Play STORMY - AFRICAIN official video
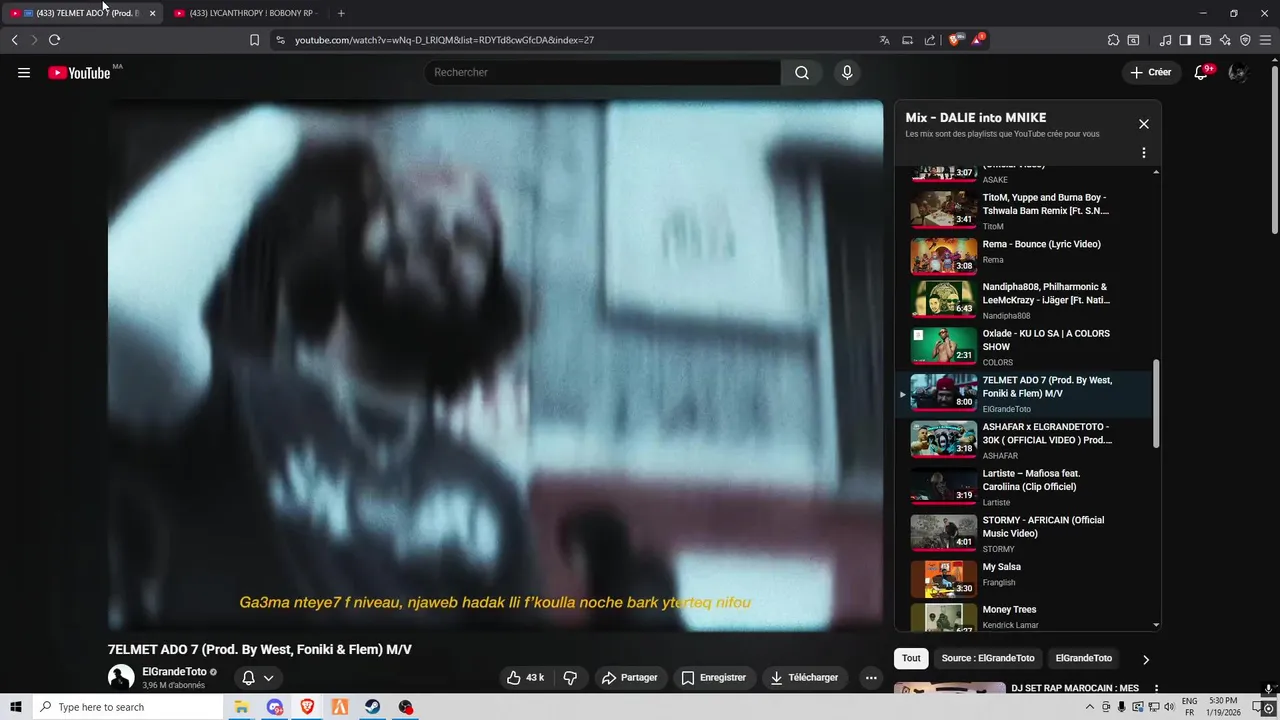1280x720 pixels. (1023, 534)
